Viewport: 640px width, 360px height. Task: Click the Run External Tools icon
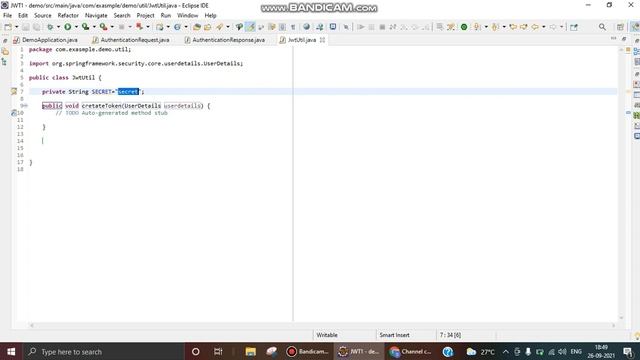(x=104, y=27)
